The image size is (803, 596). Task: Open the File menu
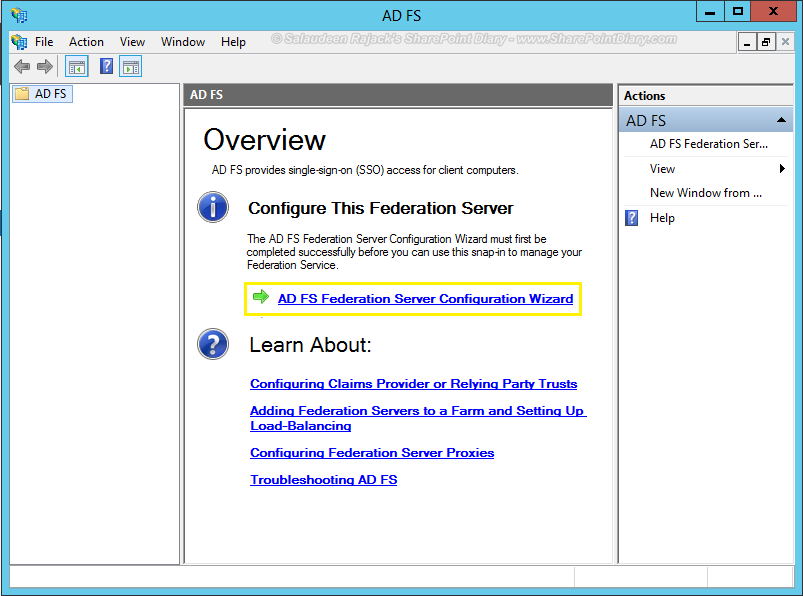click(44, 42)
